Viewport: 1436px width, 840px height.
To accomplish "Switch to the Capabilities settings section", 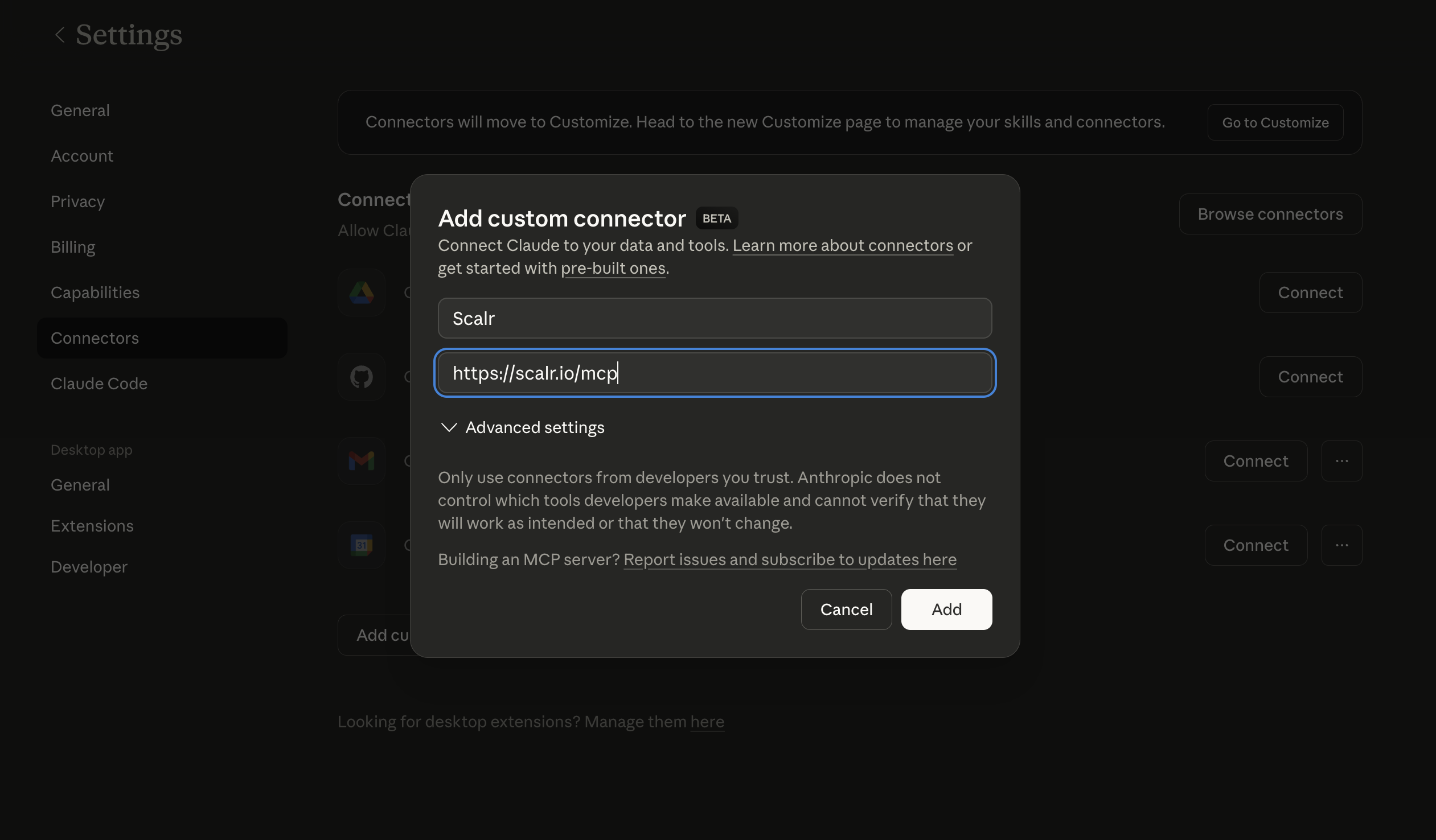I will click(x=95, y=293).
